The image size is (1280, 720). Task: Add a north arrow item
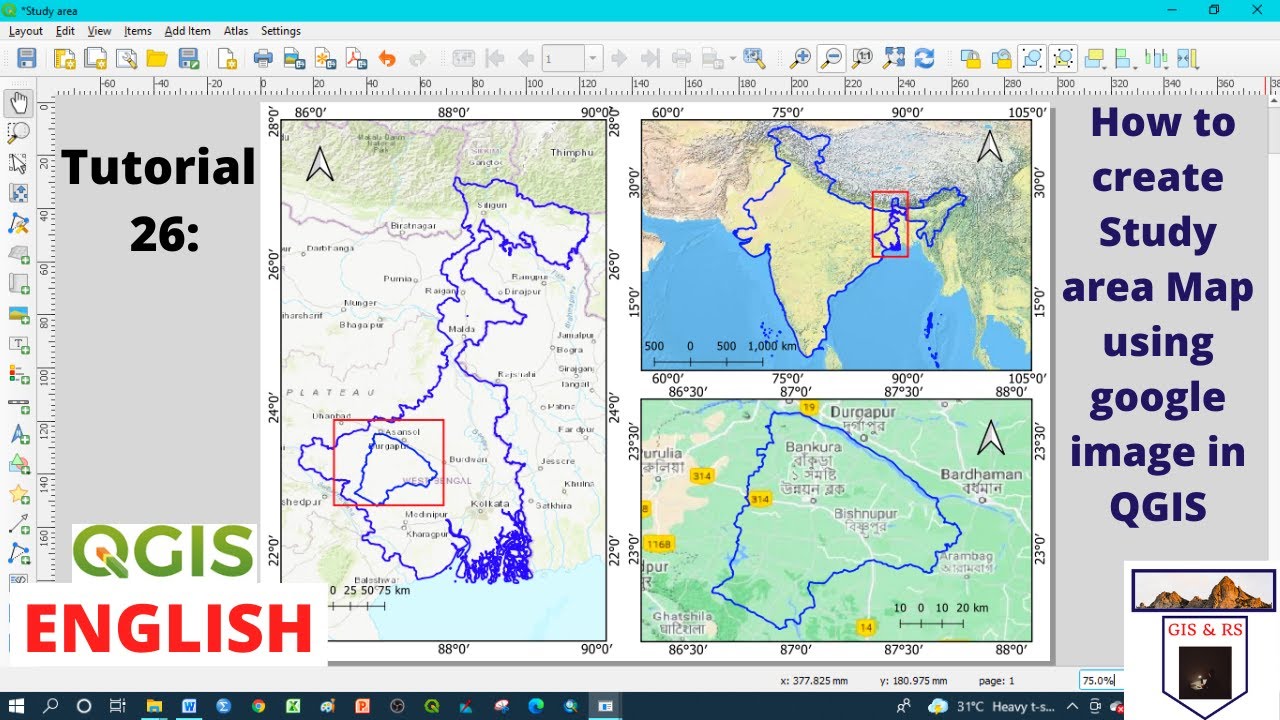[18, 435]
